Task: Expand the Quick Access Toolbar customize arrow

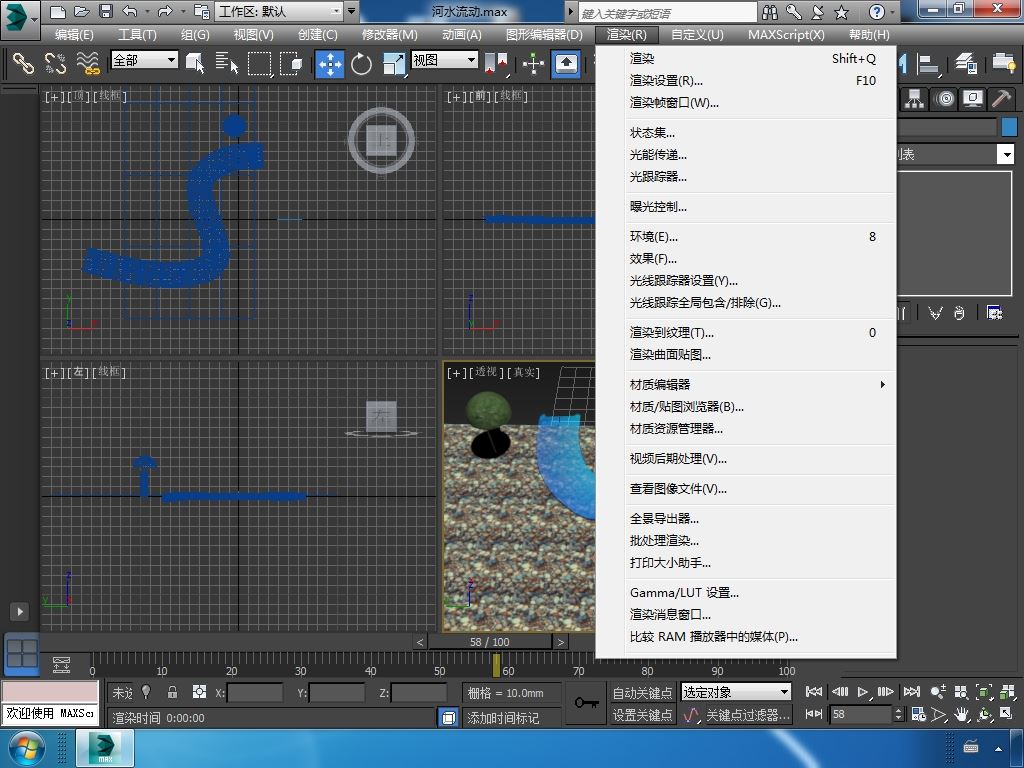Action: tap(351, 11)
